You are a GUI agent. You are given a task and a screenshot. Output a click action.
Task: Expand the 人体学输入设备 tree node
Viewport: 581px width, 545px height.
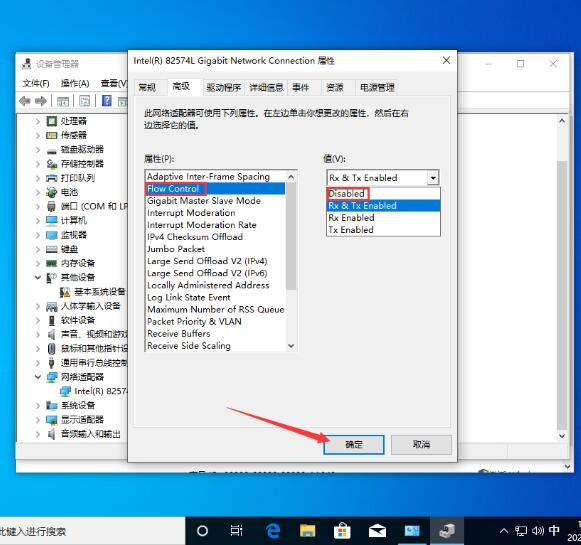pyautogui.click(x=37, y=306)
